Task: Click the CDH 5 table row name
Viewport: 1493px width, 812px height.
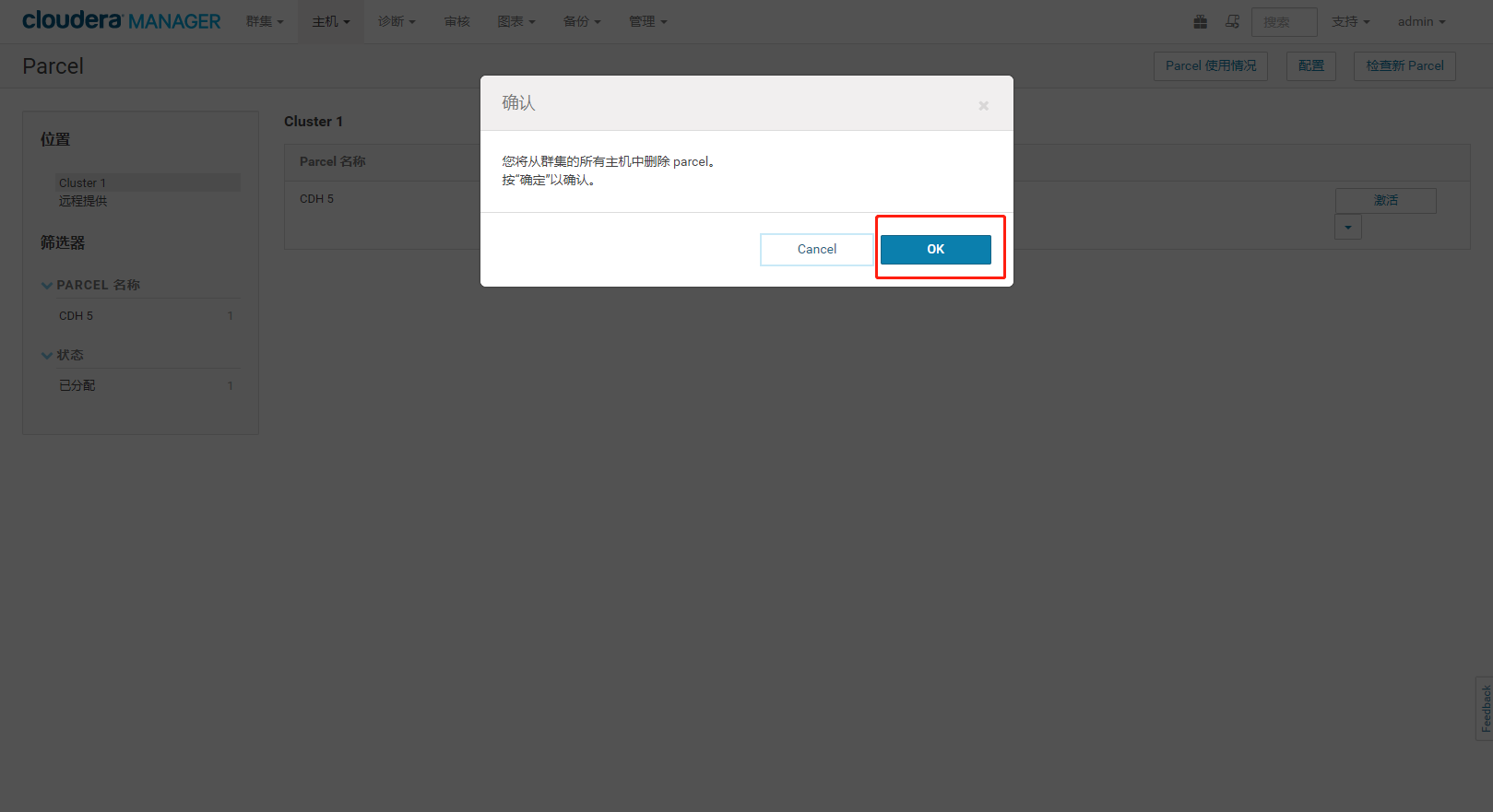Action: click(x=316, y=199)
